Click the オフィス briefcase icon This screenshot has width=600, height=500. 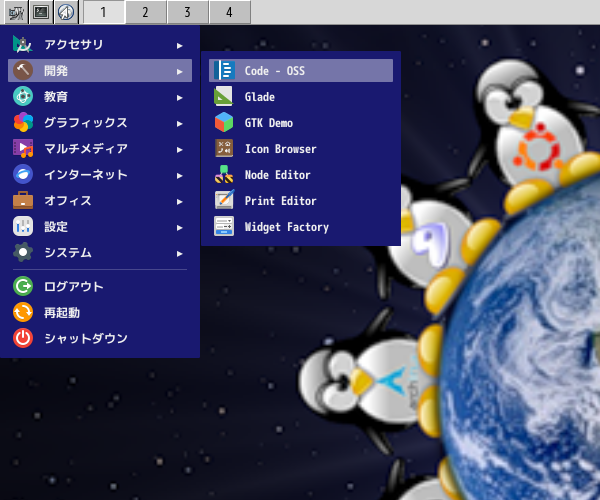tap(23, 200)
